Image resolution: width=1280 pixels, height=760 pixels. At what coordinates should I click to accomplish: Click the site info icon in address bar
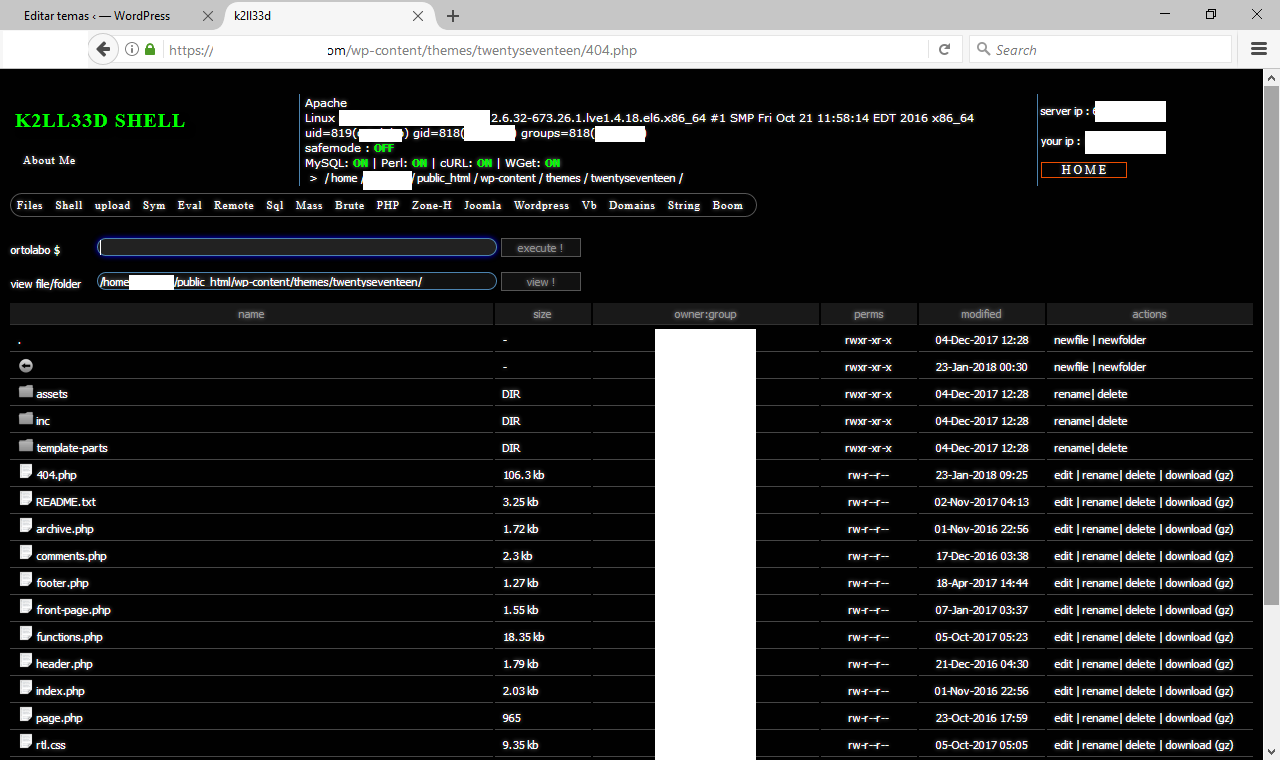pos(132,49)
